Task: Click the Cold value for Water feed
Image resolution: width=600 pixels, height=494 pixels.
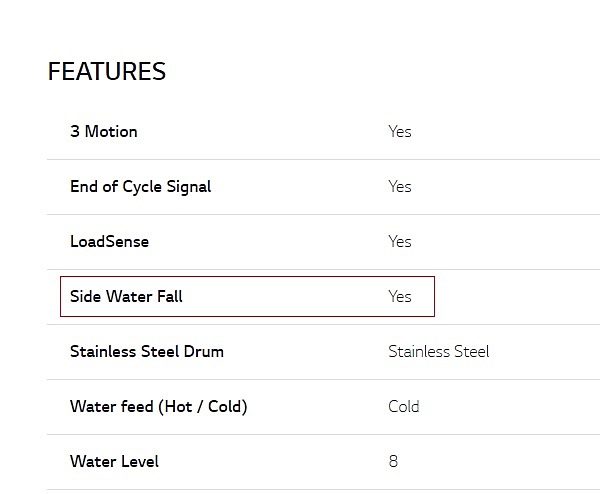Action: [x=404, y=407]
